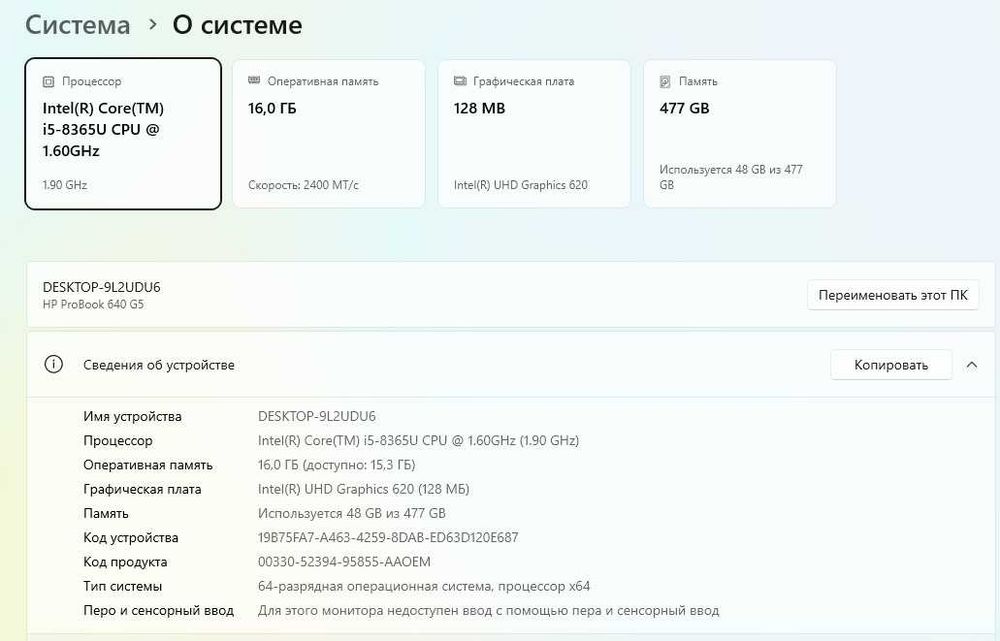Image resolution: width=1000 pixels, height=641 pixels.
Task: Click the graphics card icon
Action: coord(460,81)
